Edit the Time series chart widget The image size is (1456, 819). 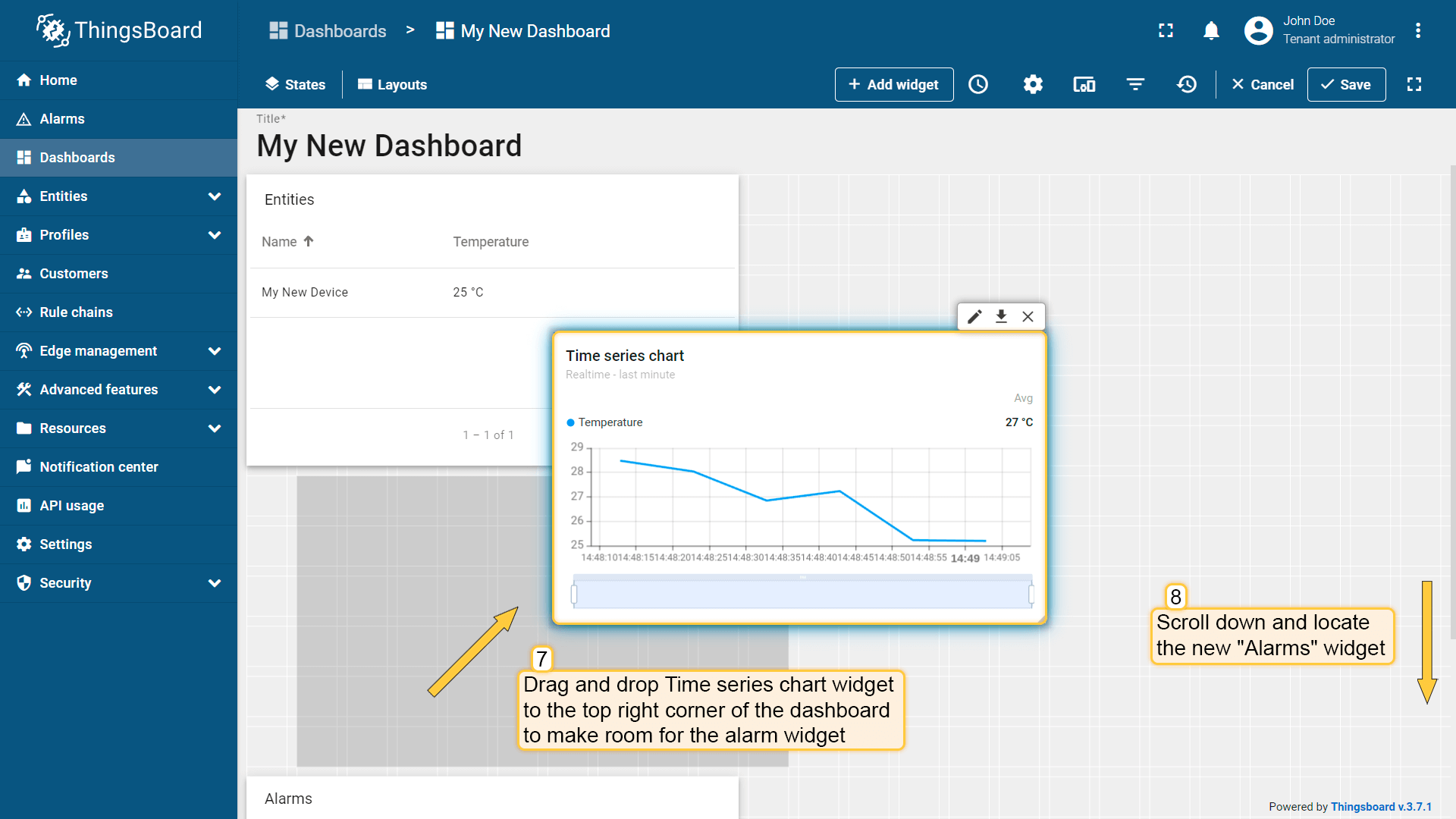[974, 316]
